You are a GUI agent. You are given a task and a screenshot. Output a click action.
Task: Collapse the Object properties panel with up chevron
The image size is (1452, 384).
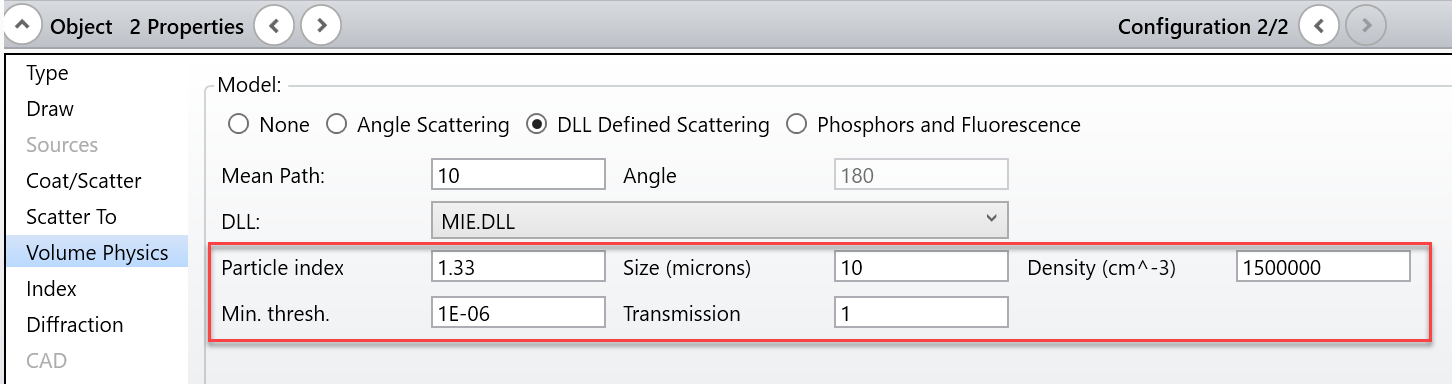tap(23, 26)
